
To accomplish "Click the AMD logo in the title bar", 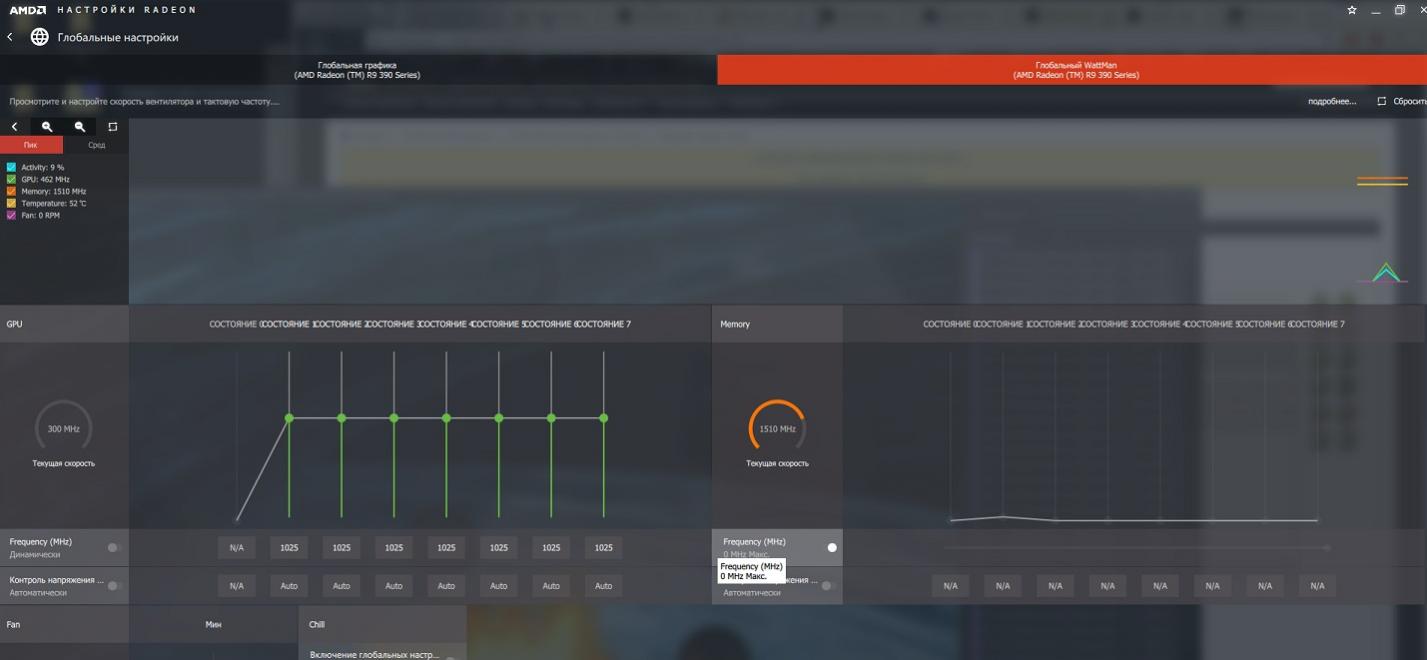I will (x=27, y=9).
